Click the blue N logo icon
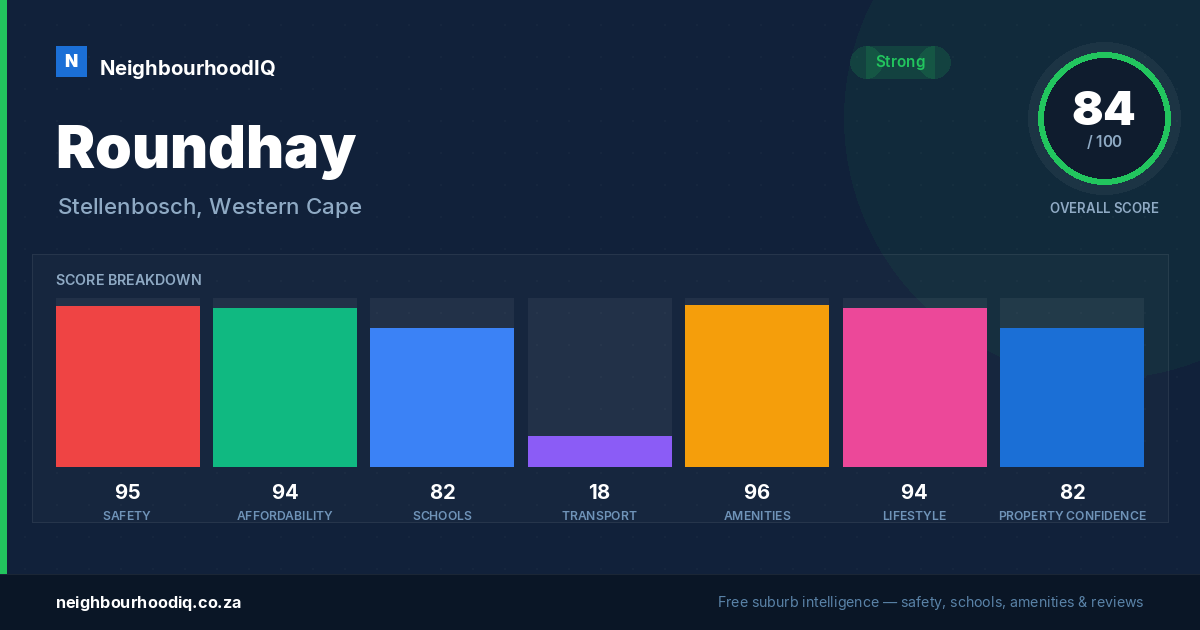The height and width of the screenshot is (630, 1200). pos(71,61)
